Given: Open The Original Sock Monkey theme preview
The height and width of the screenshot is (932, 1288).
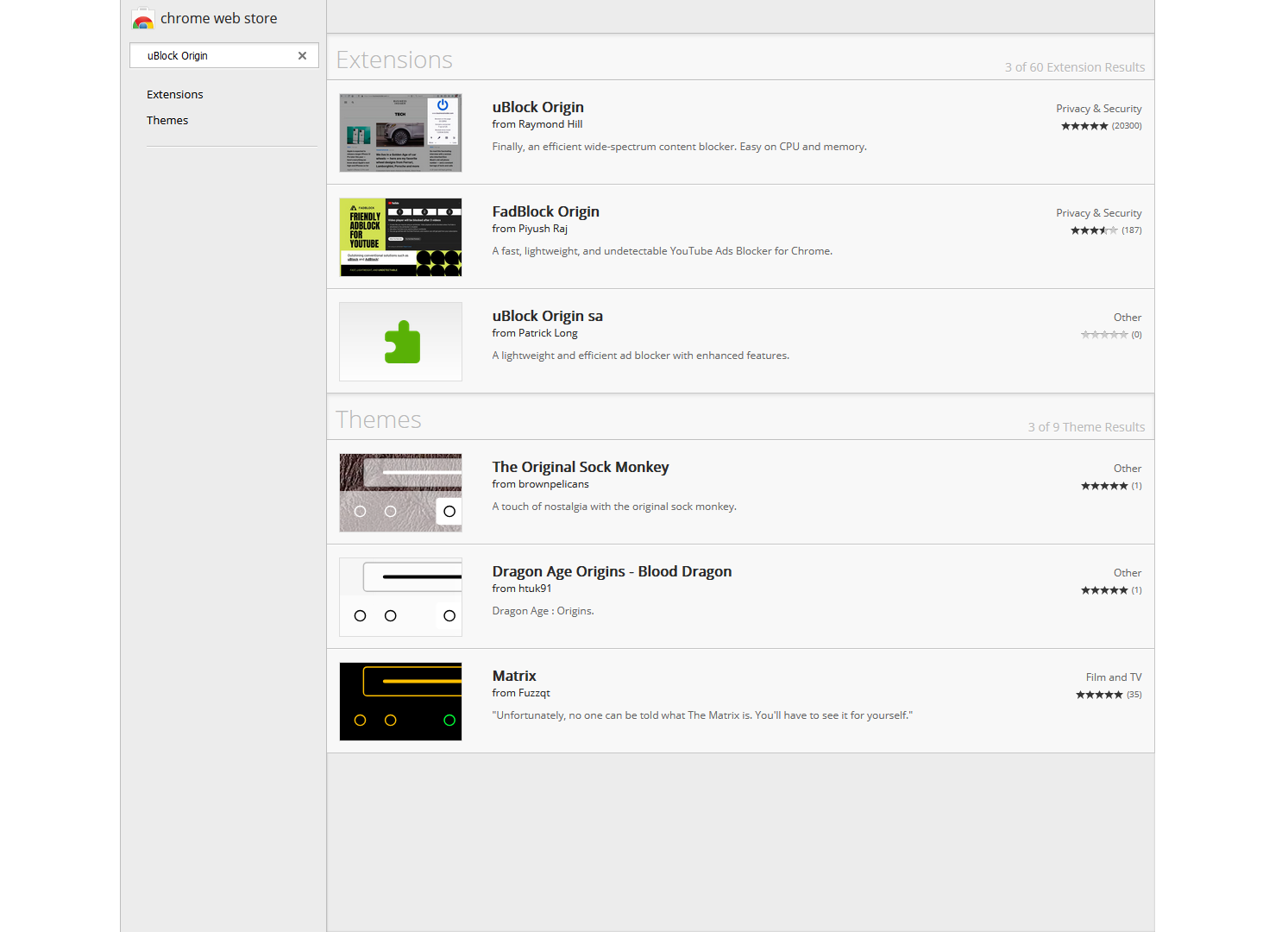Looking at the screenshot, I should (x=400, y=493).
